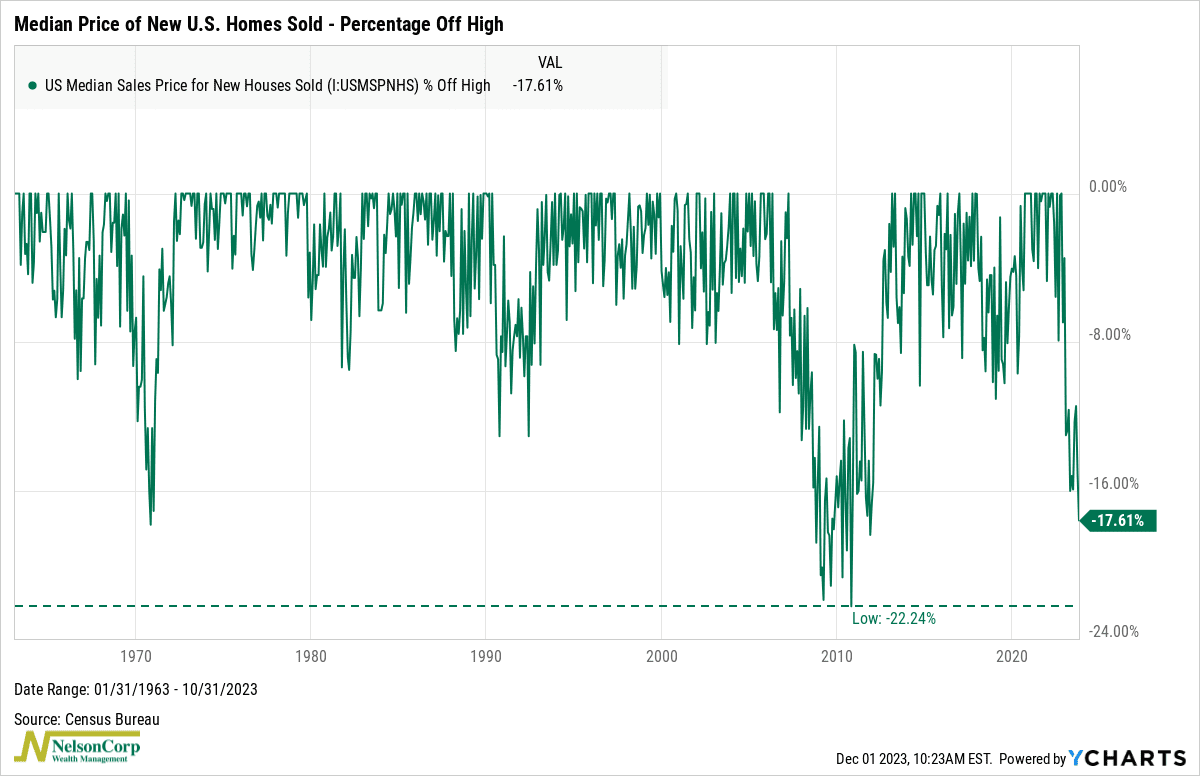This screenshot has width=1200, height=776.
Task: Click the 1970 x-axis tick label
Action: click(135, 656)
